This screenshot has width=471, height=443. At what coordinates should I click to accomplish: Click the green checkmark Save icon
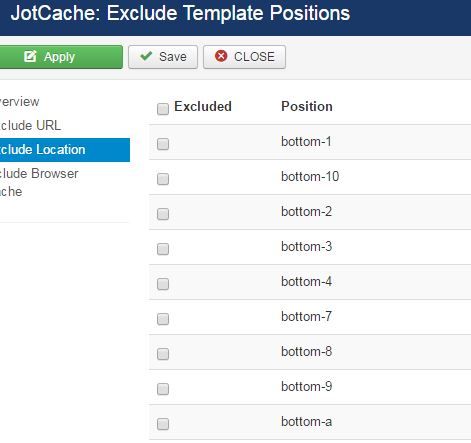[x=146, y=56]
